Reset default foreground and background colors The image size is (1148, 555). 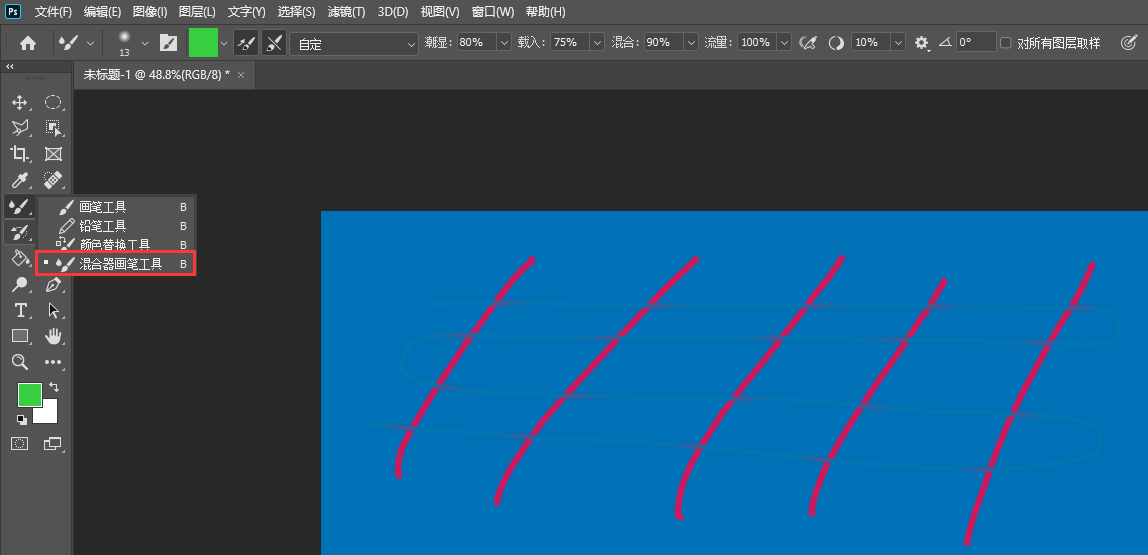click(22, 420)
